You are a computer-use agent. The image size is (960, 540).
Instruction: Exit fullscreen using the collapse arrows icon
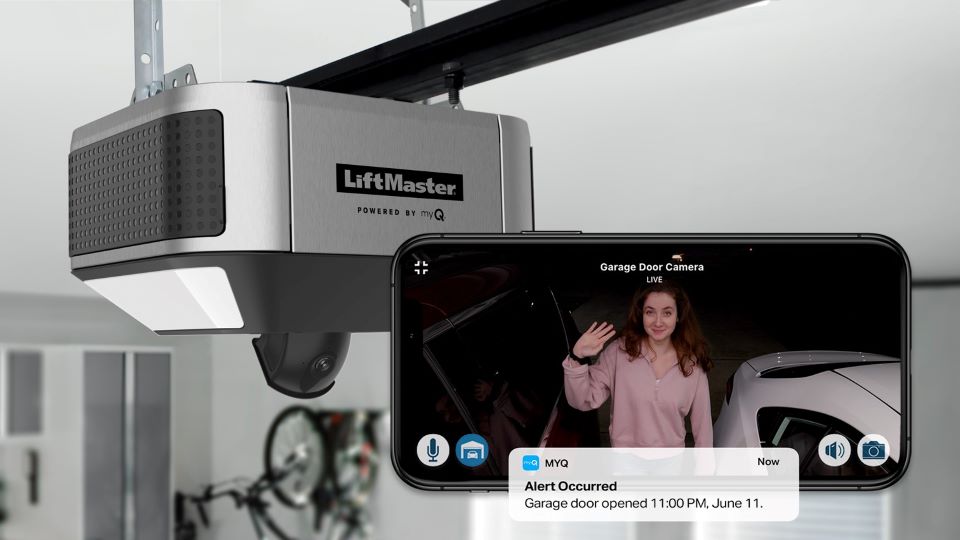point(421,268)
